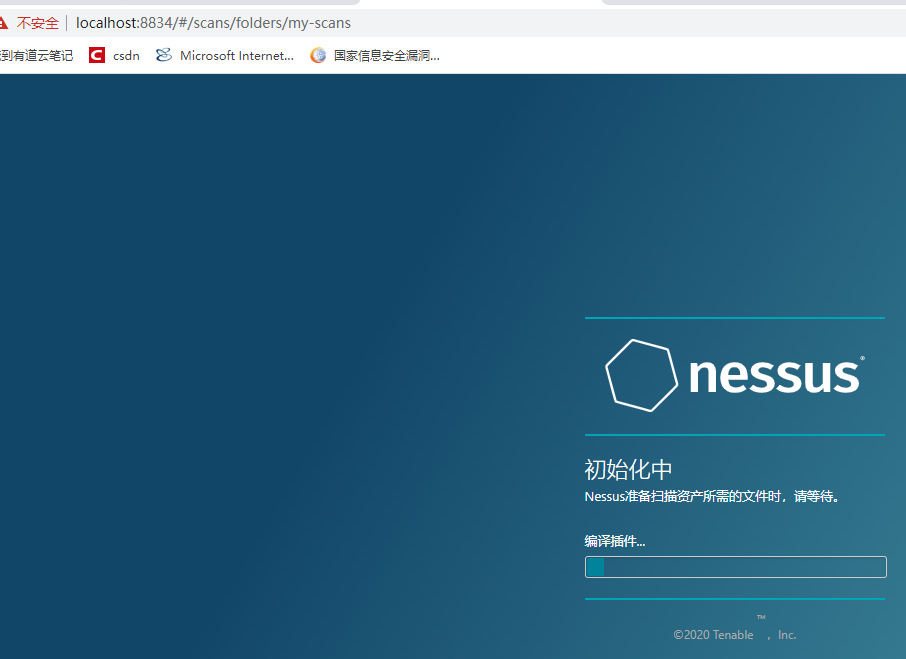
Task: Click the Nessus hexagon logo
Action: click(641, 375)
